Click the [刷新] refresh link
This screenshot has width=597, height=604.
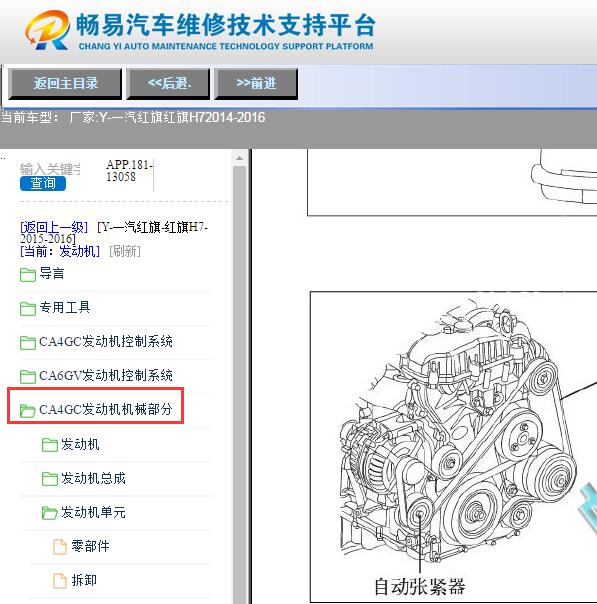coord(125,251)
